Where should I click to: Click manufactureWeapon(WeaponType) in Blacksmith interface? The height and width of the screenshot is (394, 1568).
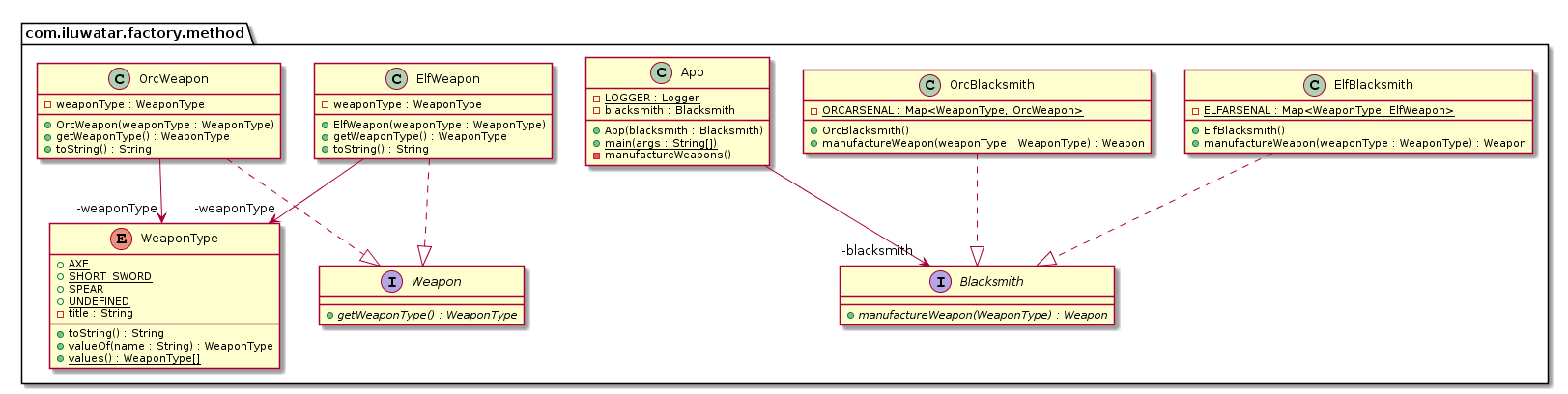983,315
